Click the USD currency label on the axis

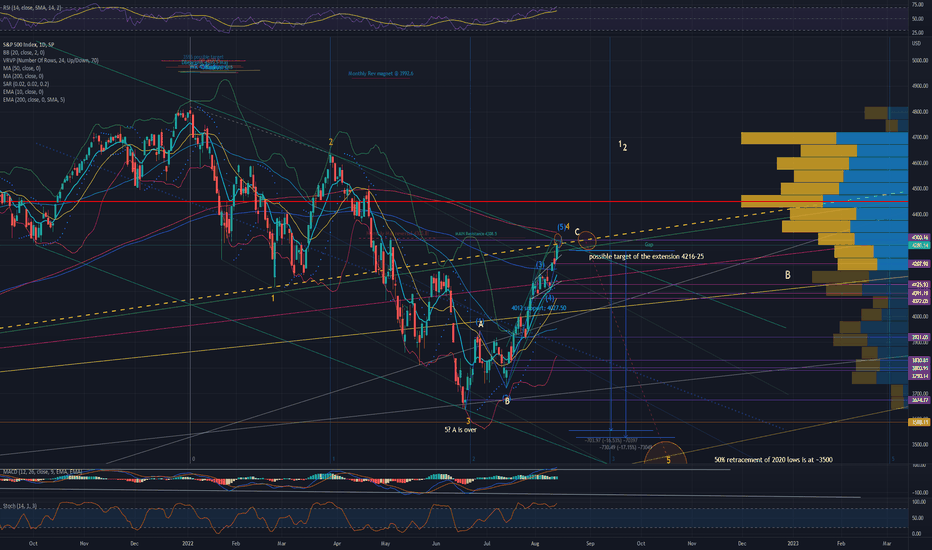click(x=916, y=43)
